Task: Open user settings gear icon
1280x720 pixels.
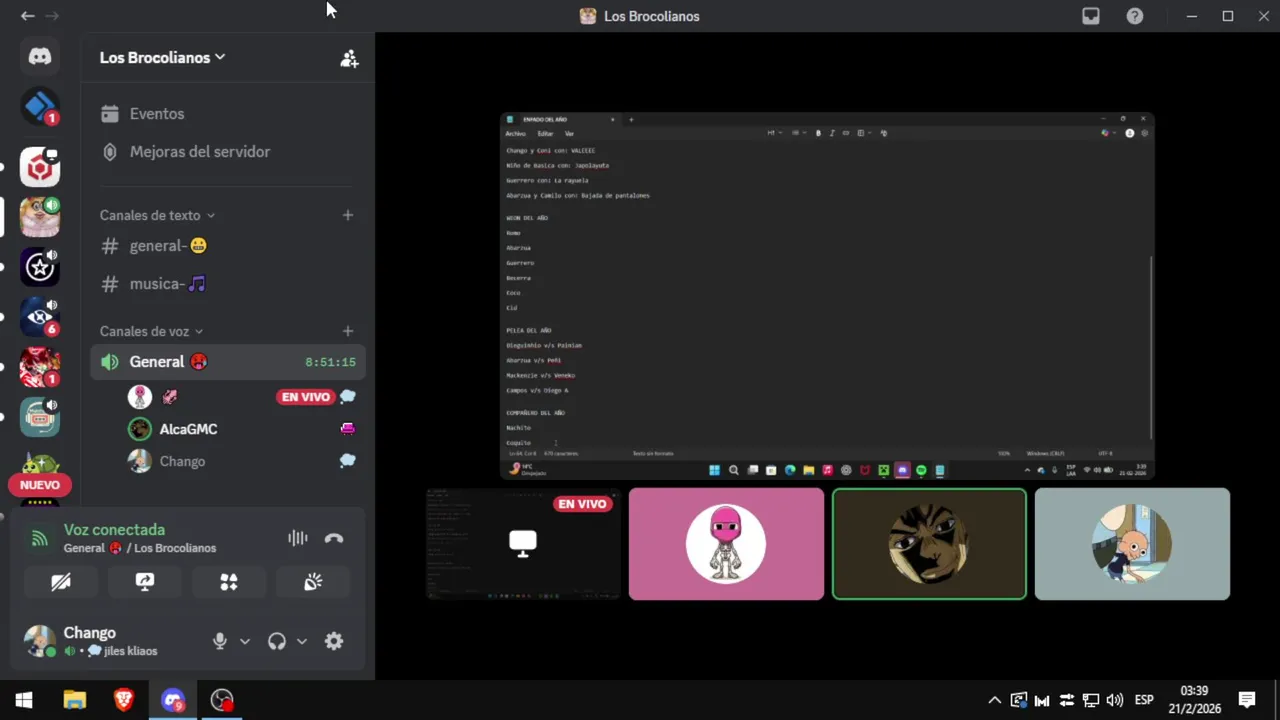Action: tap(334, 641)
